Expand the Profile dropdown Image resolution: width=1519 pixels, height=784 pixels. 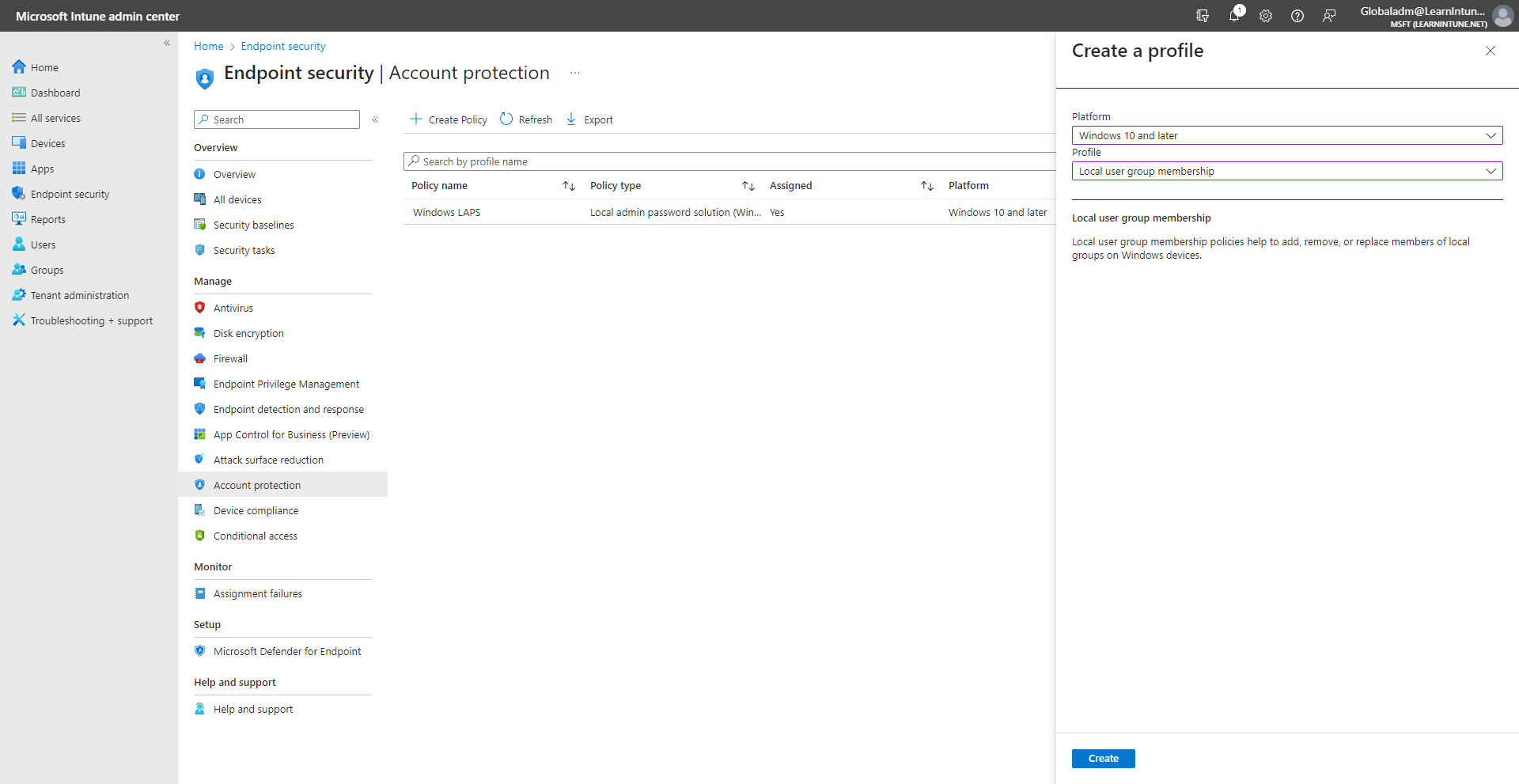(x=1286, y=171)
